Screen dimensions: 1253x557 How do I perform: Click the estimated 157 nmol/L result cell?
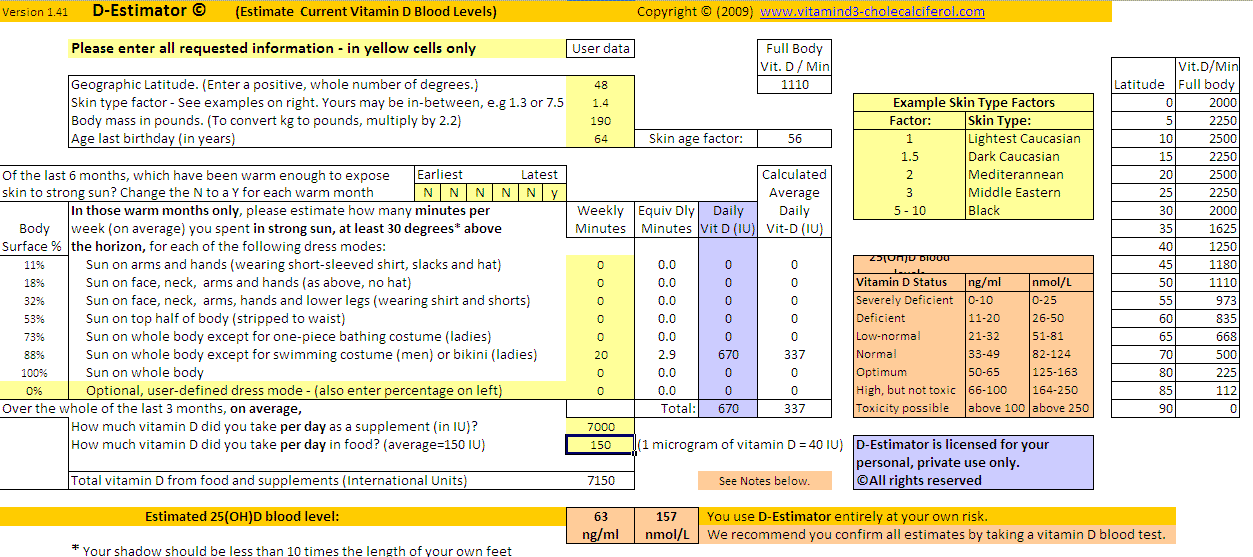click(666, 526)
